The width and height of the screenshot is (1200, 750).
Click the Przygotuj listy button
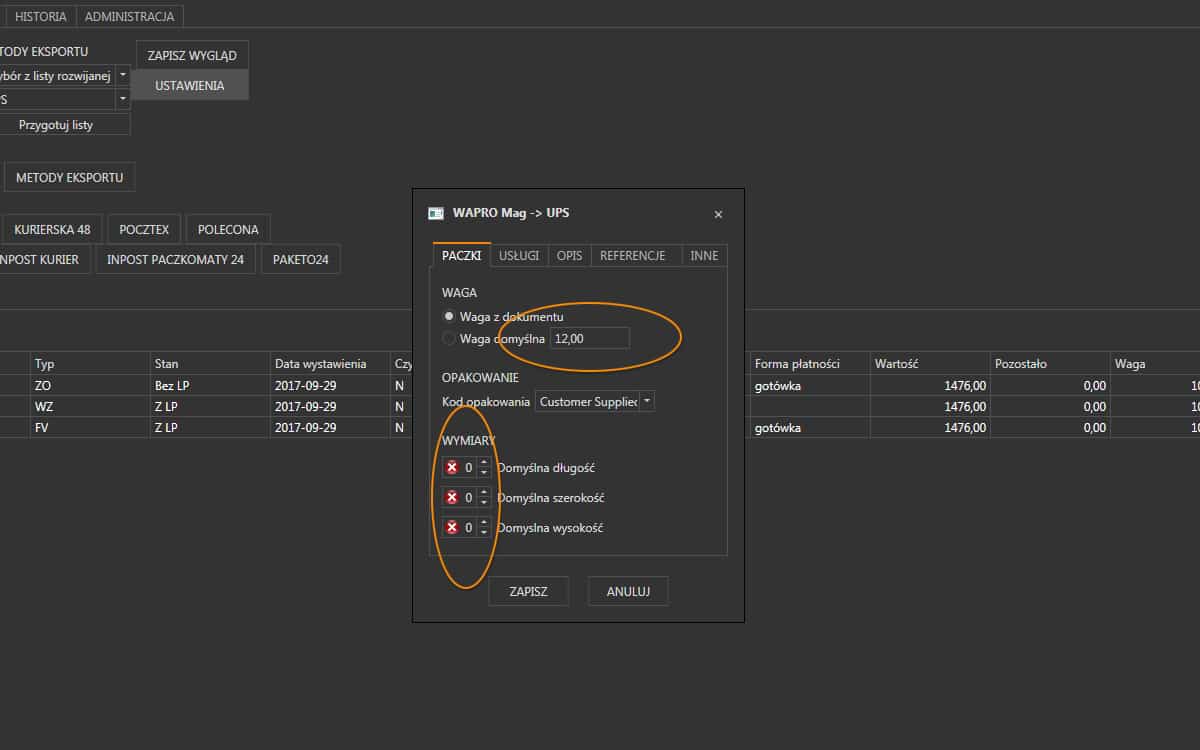tap(65, 124)
